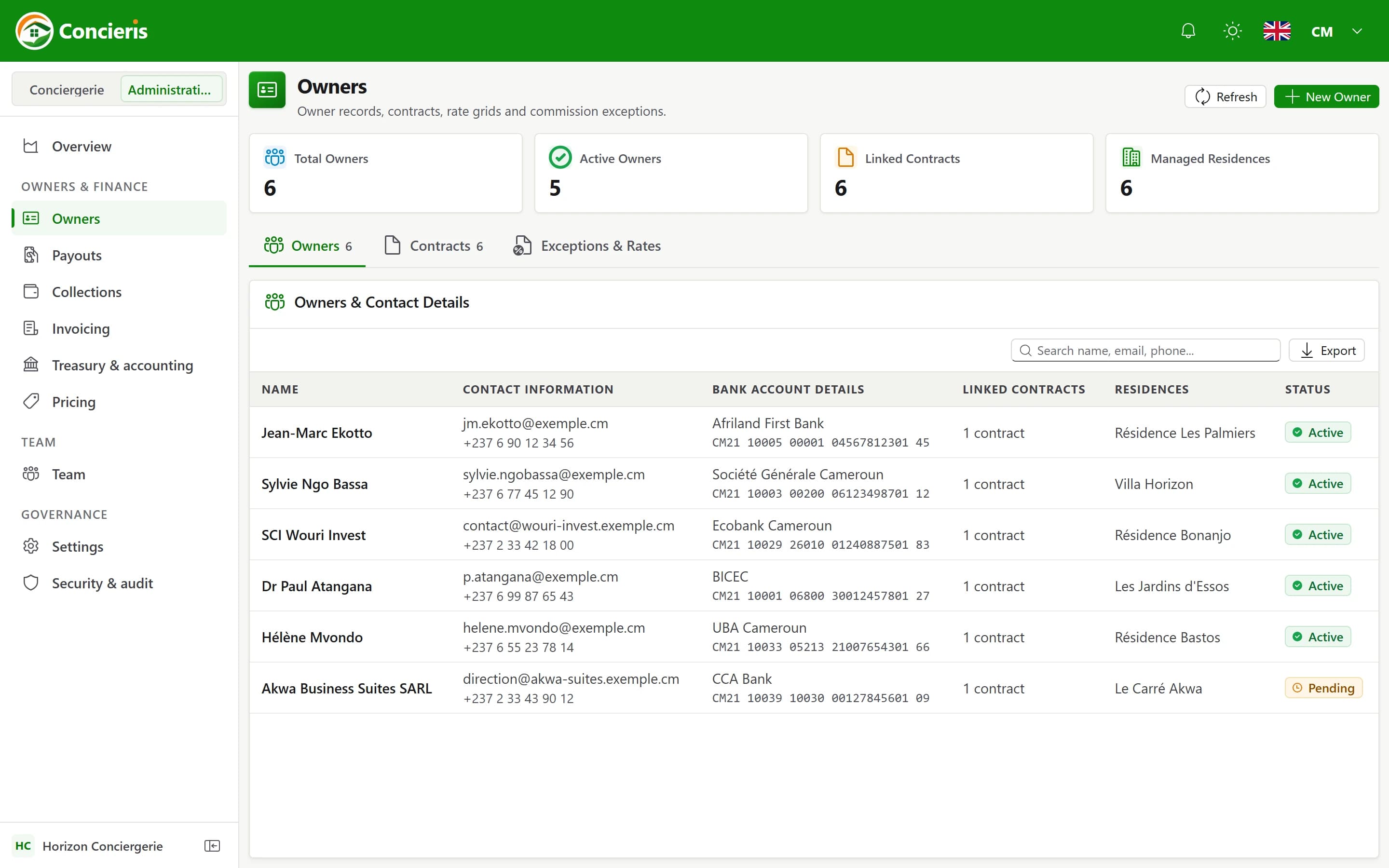Click the Total Owners card
Image resolution: width=1389 pixels, height=868 pixels.
[x=386, y=174]
